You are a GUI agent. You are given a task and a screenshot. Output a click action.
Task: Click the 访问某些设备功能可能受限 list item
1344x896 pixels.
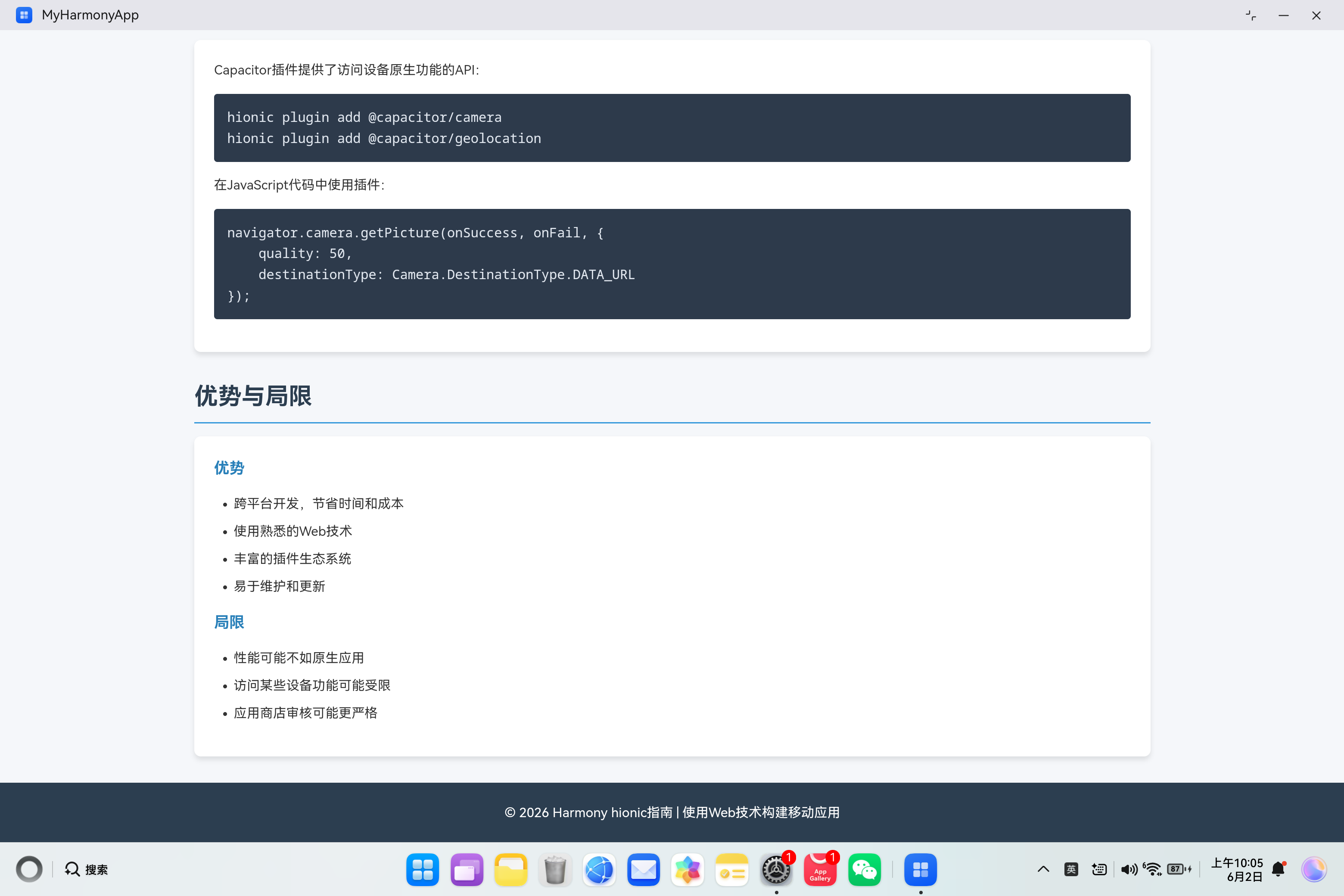[x=312, y=685]
